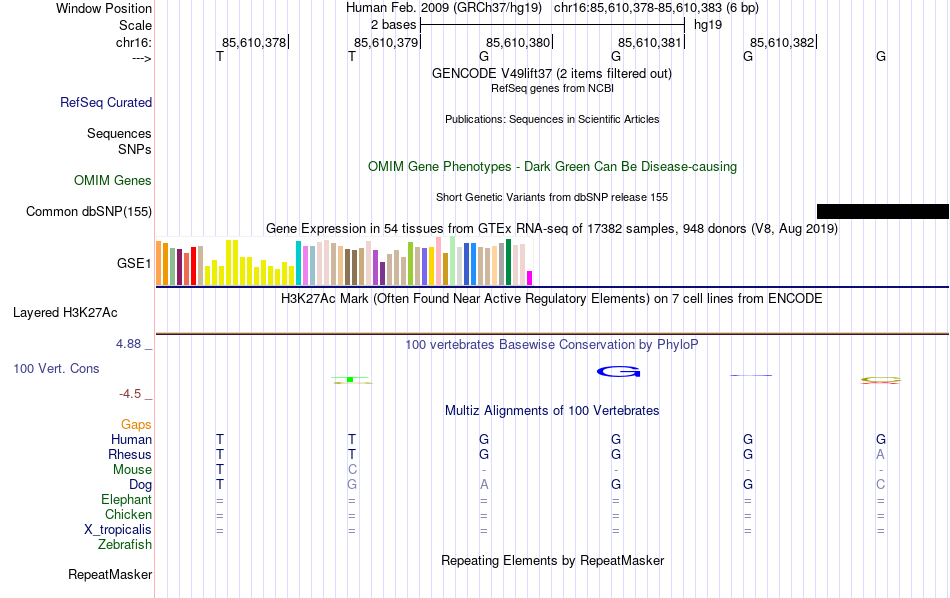Click the GTEx Gene Expression track title

point(552,228)
